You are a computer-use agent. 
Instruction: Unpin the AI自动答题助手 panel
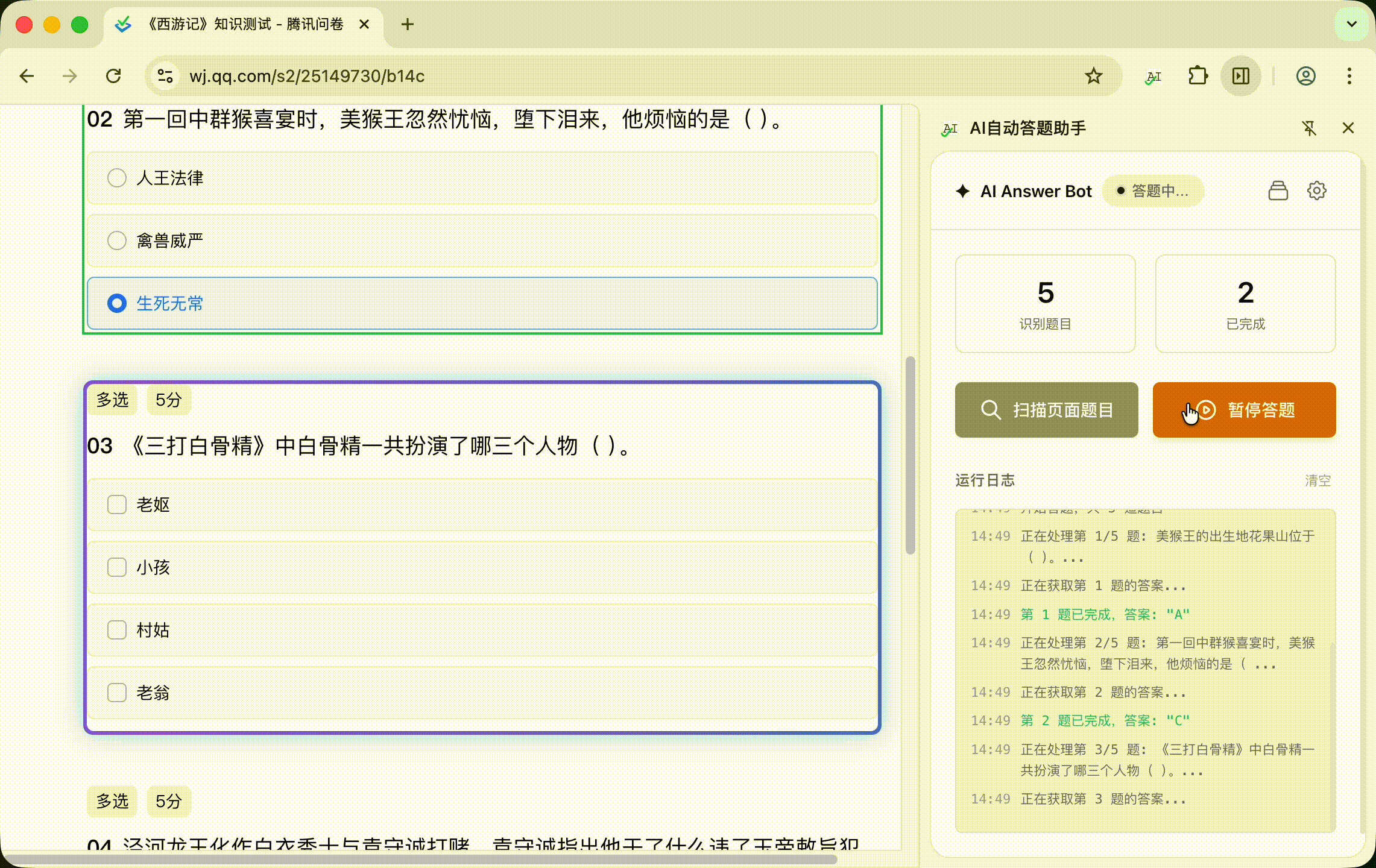[1310, 128]
